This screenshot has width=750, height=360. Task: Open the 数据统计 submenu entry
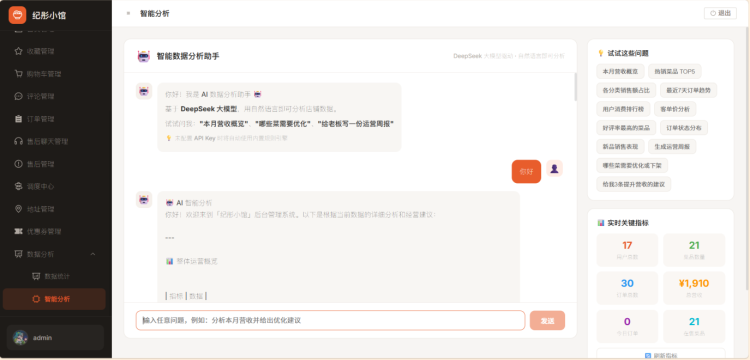(55, 276)
